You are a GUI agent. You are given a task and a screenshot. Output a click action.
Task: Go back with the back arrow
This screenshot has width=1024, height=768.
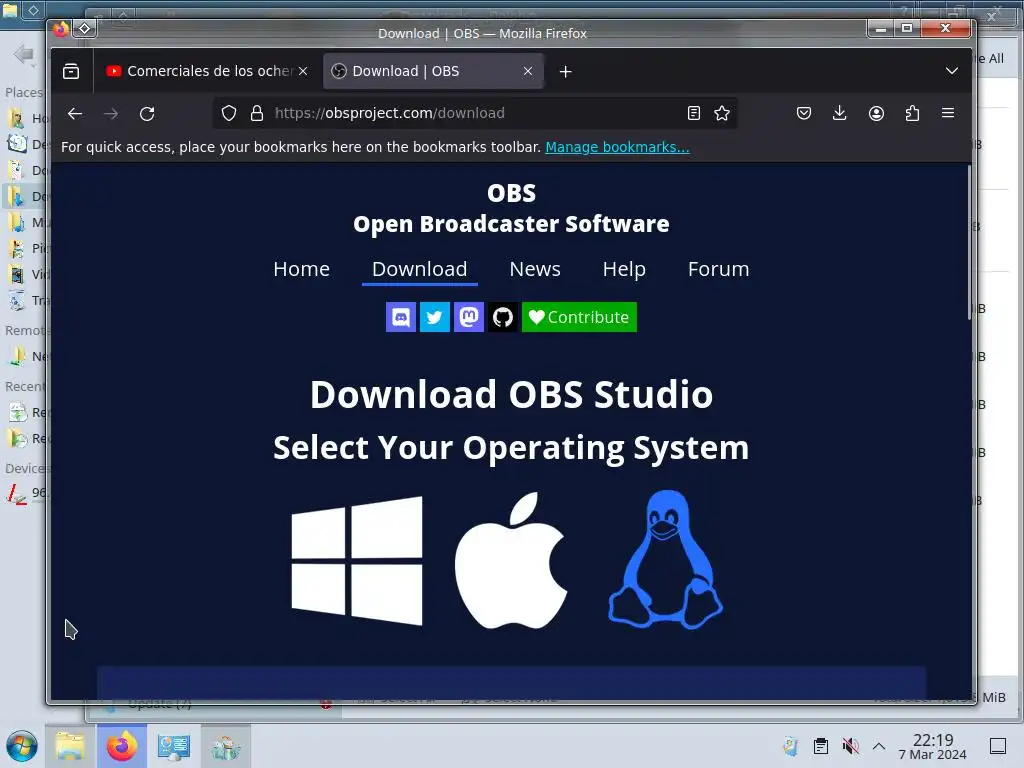pyautogui.click(x=75, y=114)
